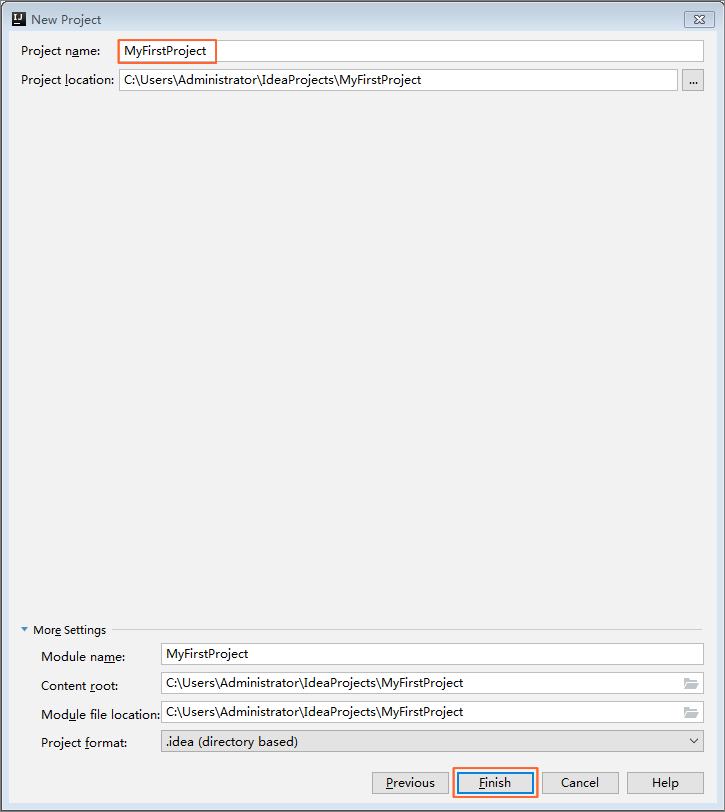Viewport: 725px width, 812px height.
Task: Collapse the More Settings section
Action: pos(25,630)
